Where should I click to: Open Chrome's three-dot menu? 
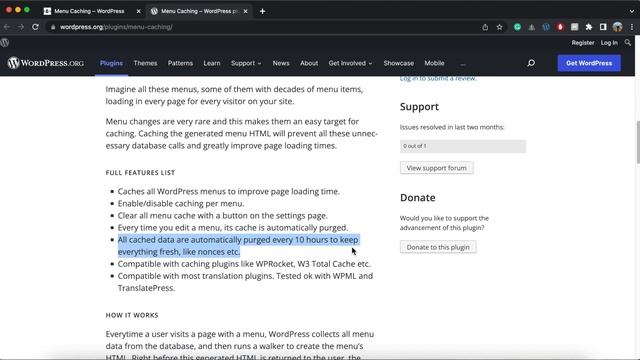tap(631, 27)
